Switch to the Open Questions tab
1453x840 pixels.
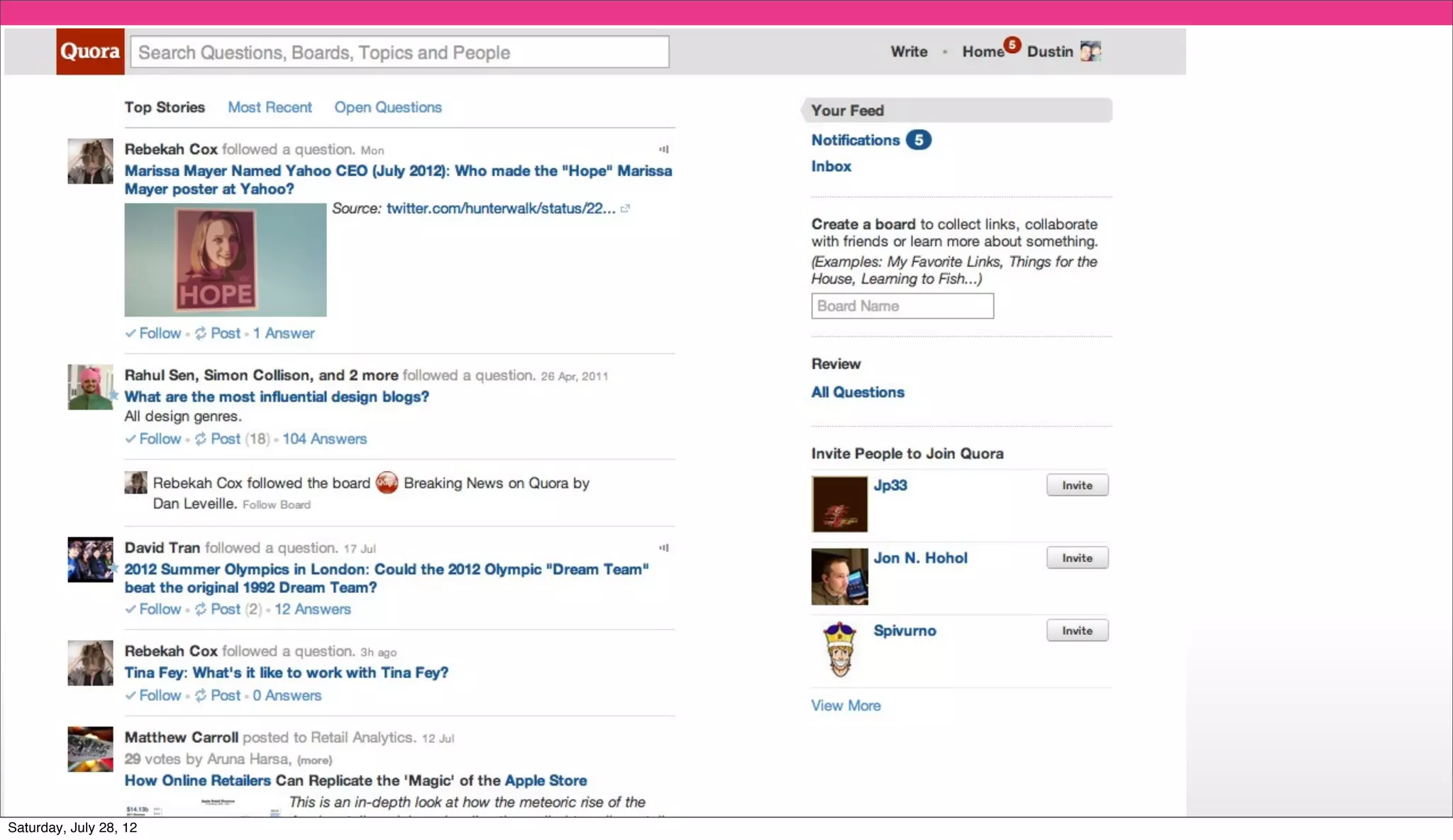pyautogui.click(x=387, y=107)
